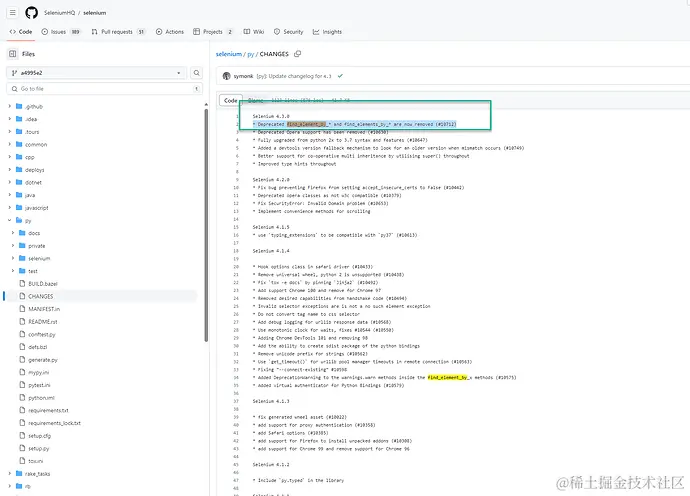690x496 pixels.
Task: Open the python.iml file icon
Action: pos(22,397)
